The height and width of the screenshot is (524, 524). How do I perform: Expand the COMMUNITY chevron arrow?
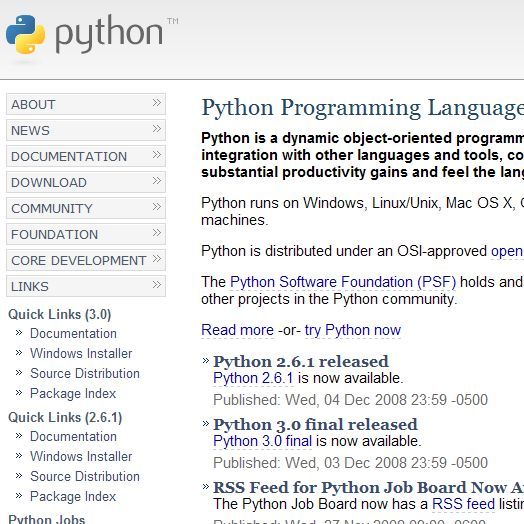[157, 207]
